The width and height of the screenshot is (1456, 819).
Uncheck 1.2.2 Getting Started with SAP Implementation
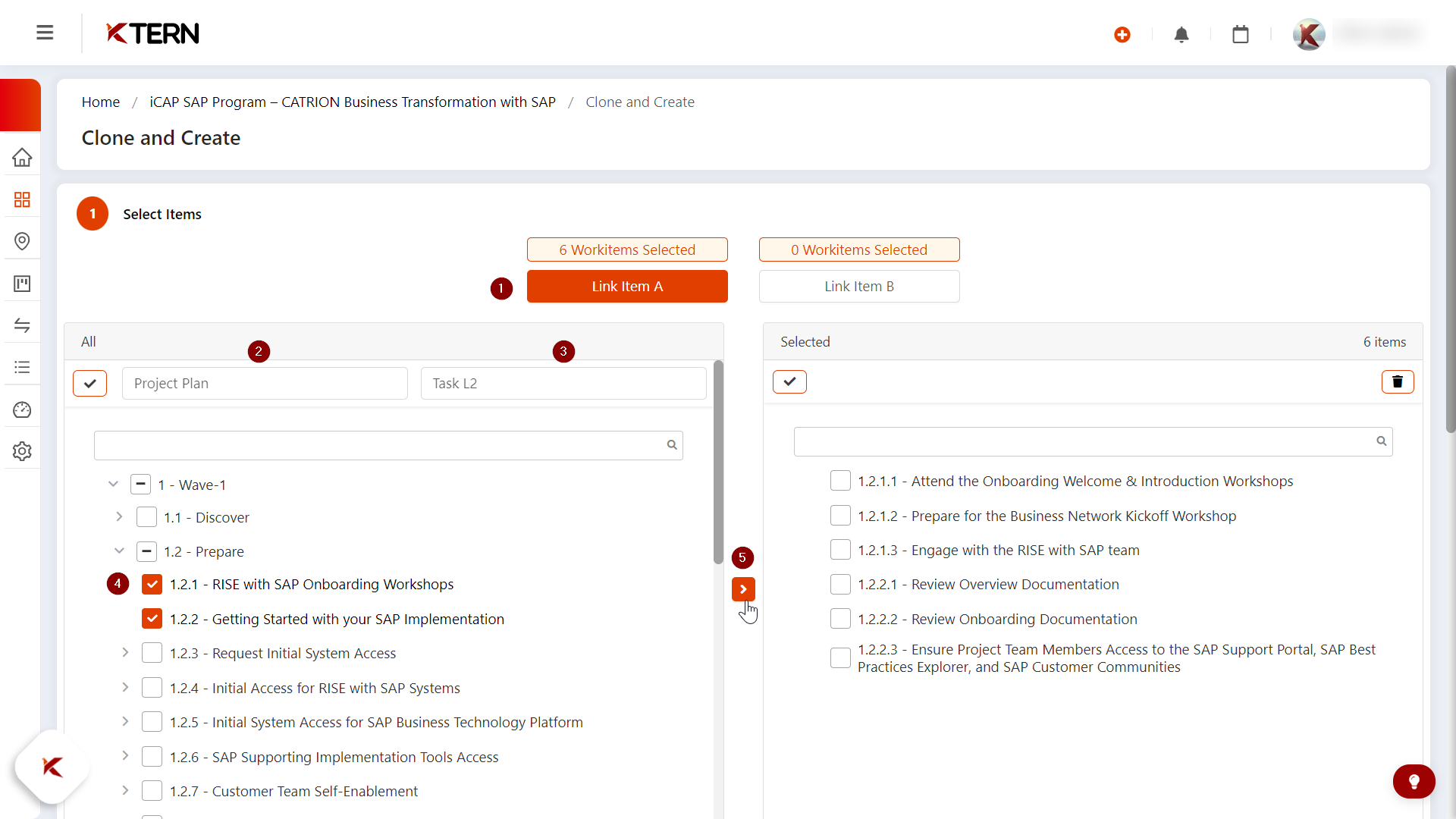(152, 619)
